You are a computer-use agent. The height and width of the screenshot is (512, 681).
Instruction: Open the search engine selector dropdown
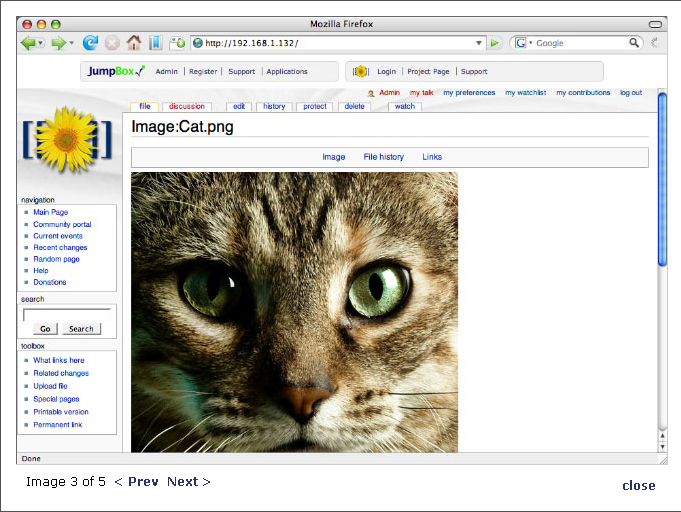click(x=530, y=43)
